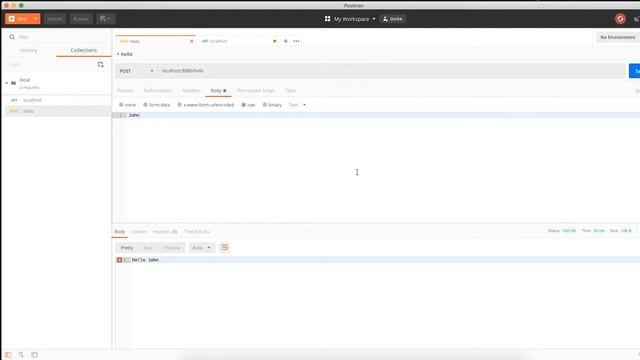Screen dimensions: 640x360
Task: Add a new request tab with plus
Action: click(286, 41)
